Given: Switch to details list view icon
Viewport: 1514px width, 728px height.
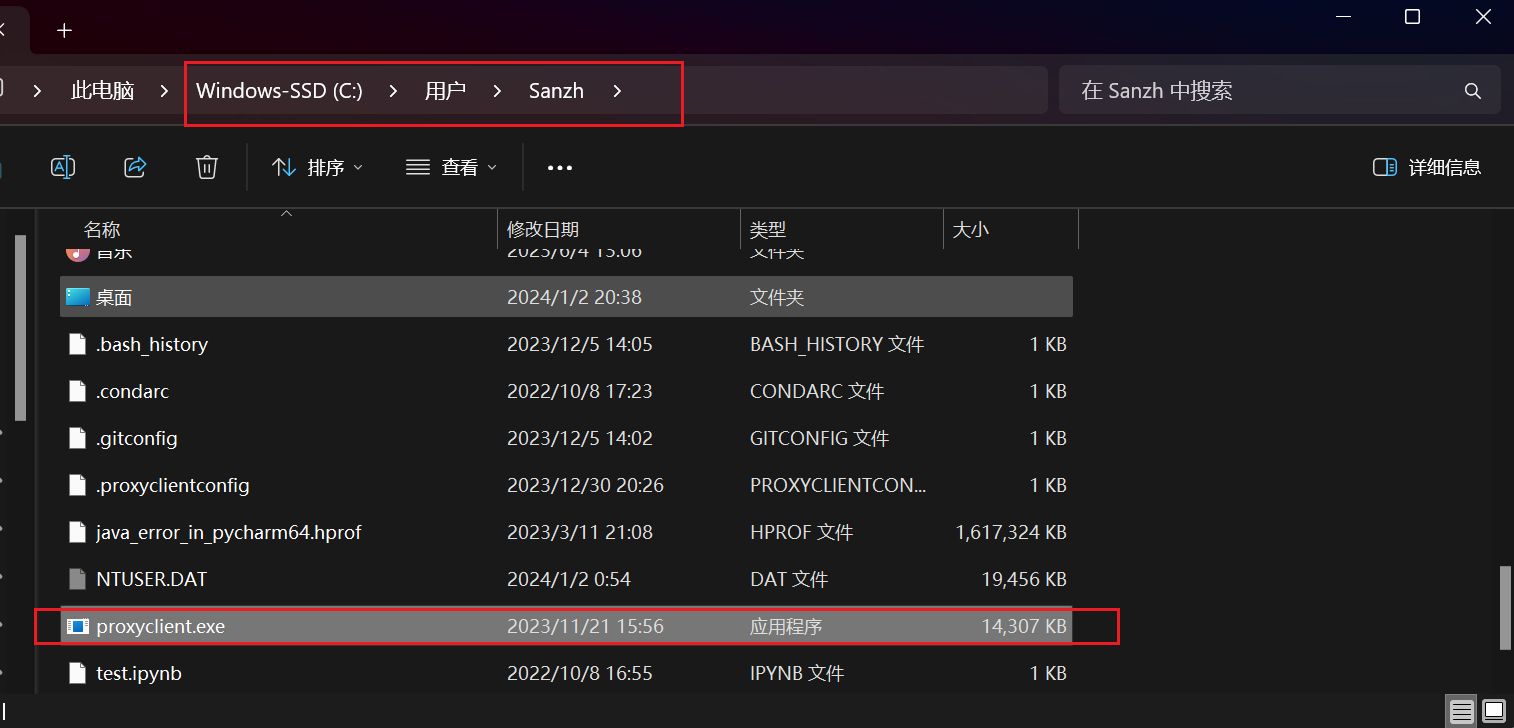Looking at the screenshot, I should coord(1462,711).
